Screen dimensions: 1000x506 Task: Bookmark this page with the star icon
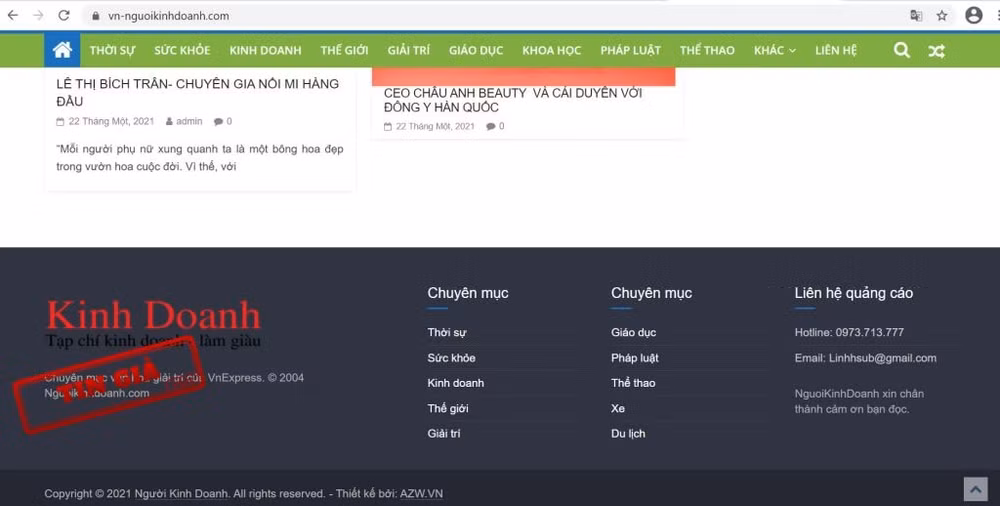click(x=942, y=16)
